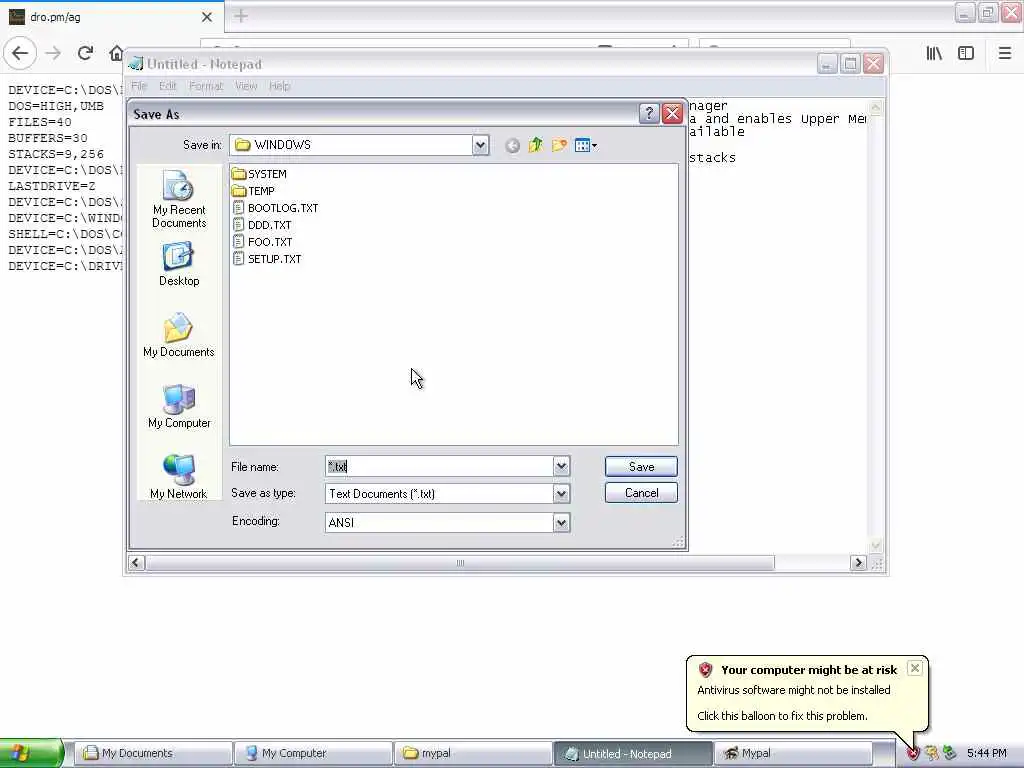The width and height of the screenshot is (1024, 768).
Task: Select SETUP.TXT file
Action: click(x=267, y=259)
